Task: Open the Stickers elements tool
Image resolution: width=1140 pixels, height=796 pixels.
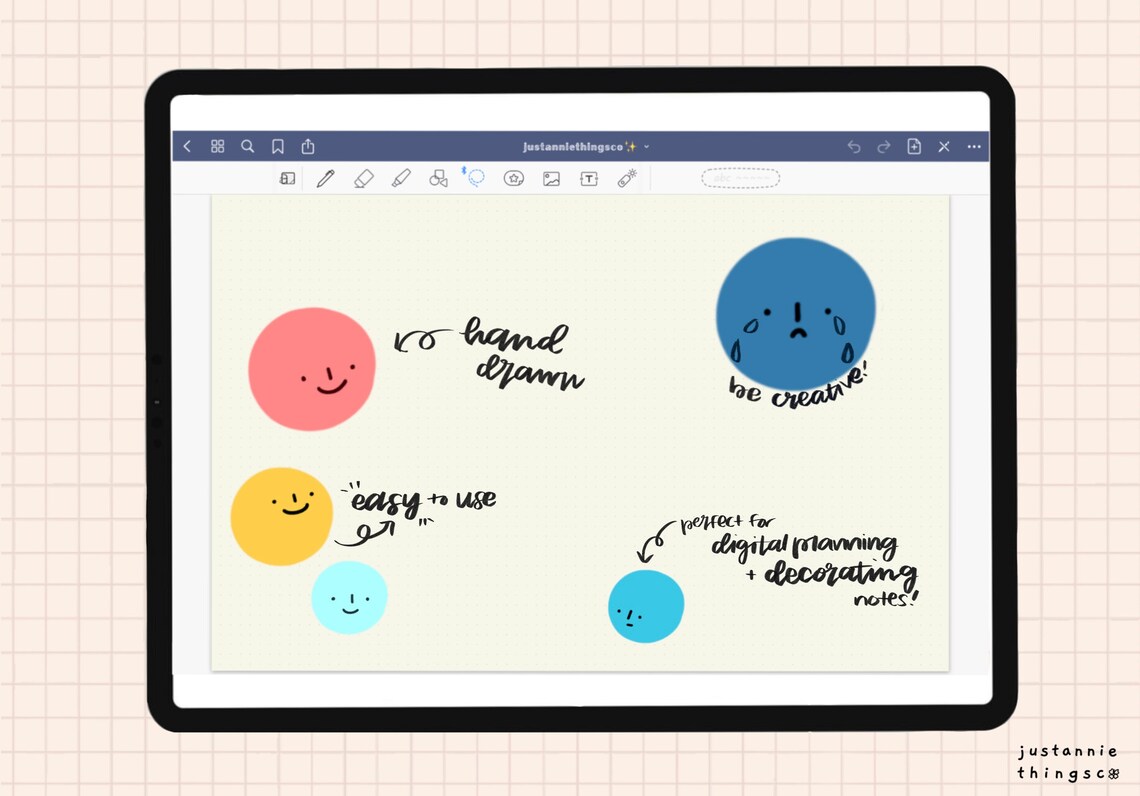Action: point(514,177)
